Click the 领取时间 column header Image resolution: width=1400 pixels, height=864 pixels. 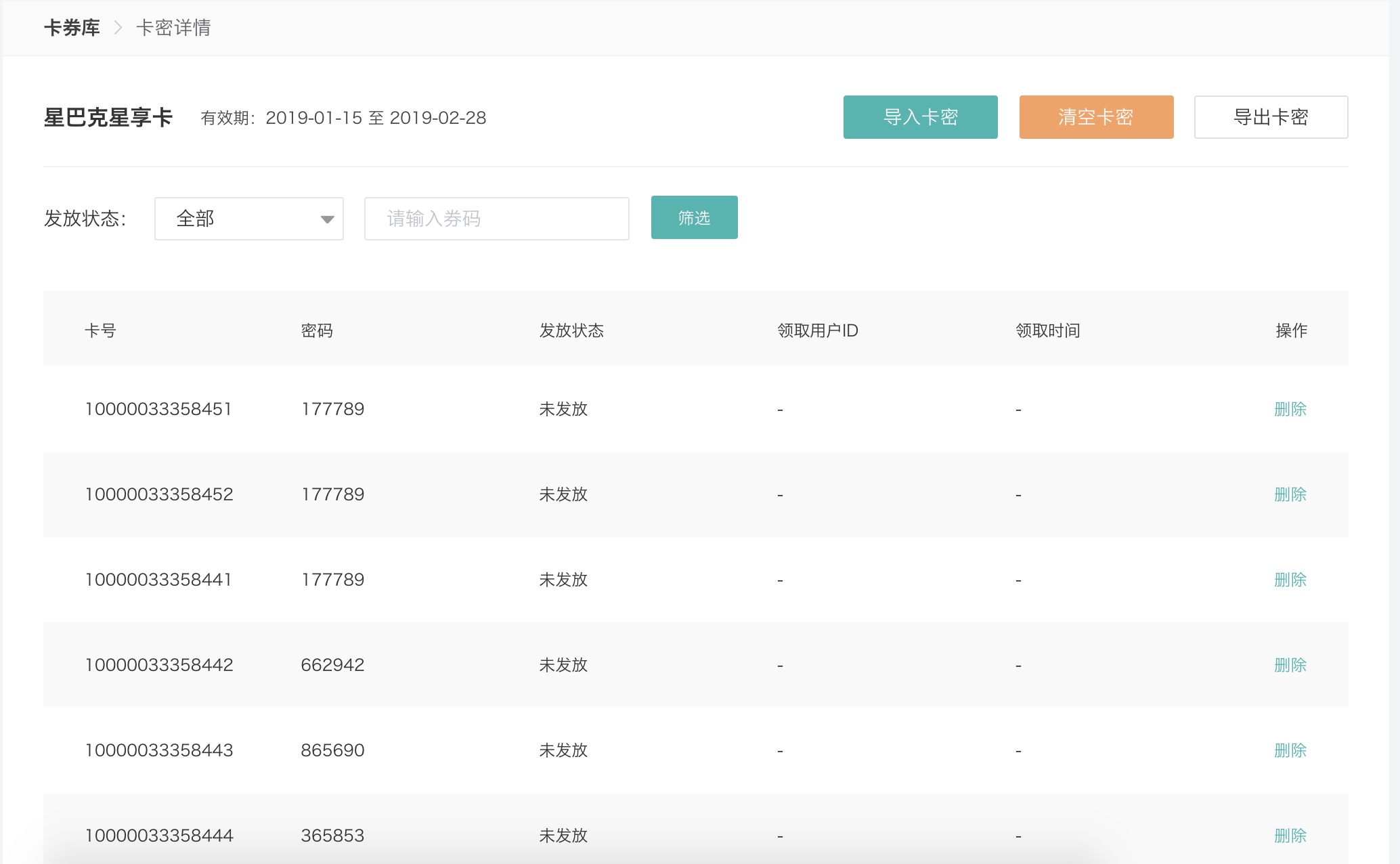coord(1047,330)
